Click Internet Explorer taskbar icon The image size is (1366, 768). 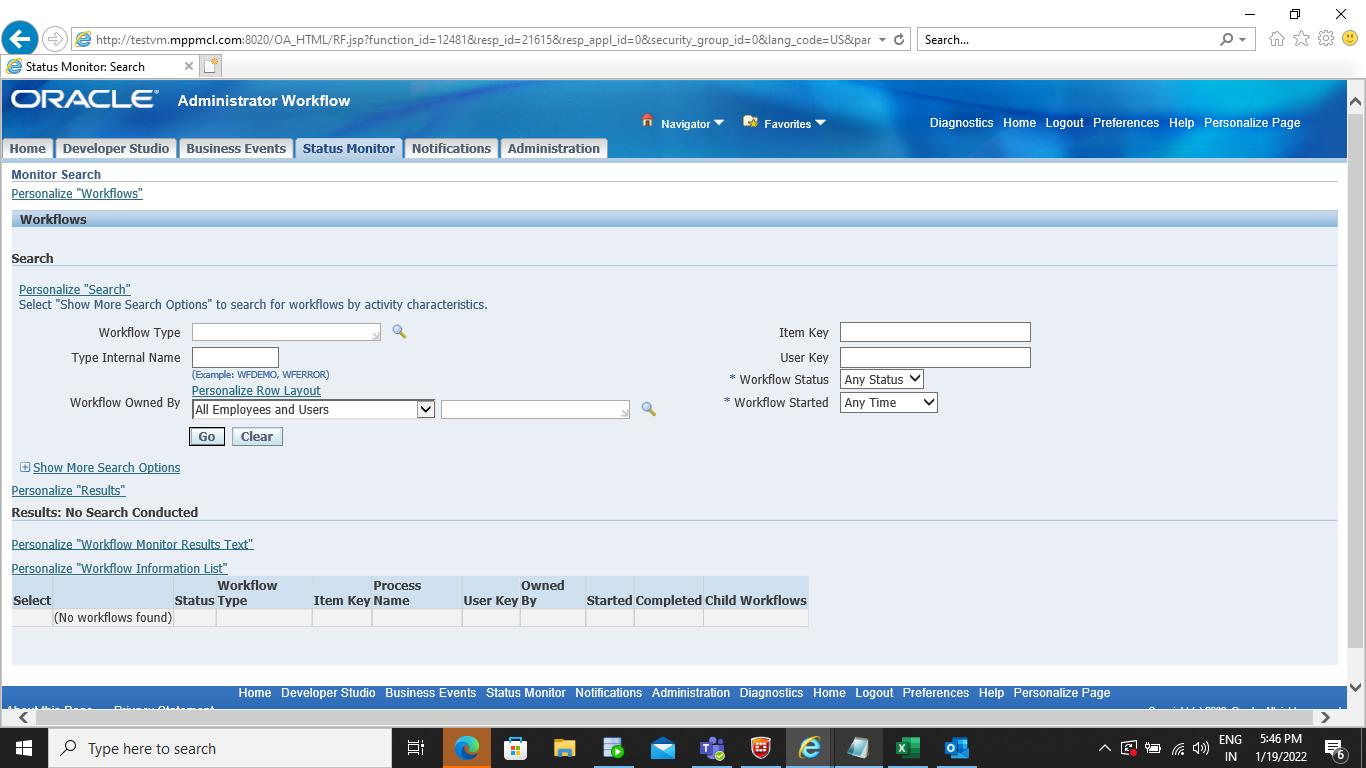809,748
